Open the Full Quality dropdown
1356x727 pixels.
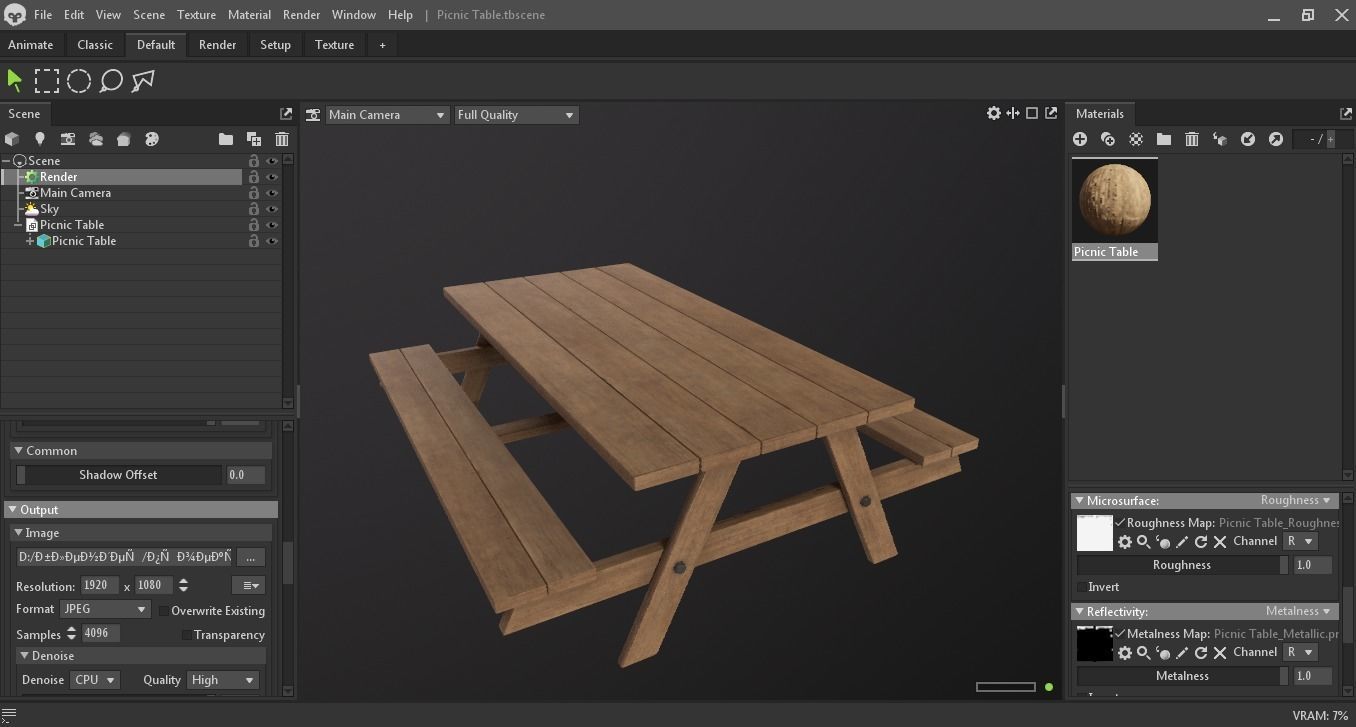coord(516,115)
